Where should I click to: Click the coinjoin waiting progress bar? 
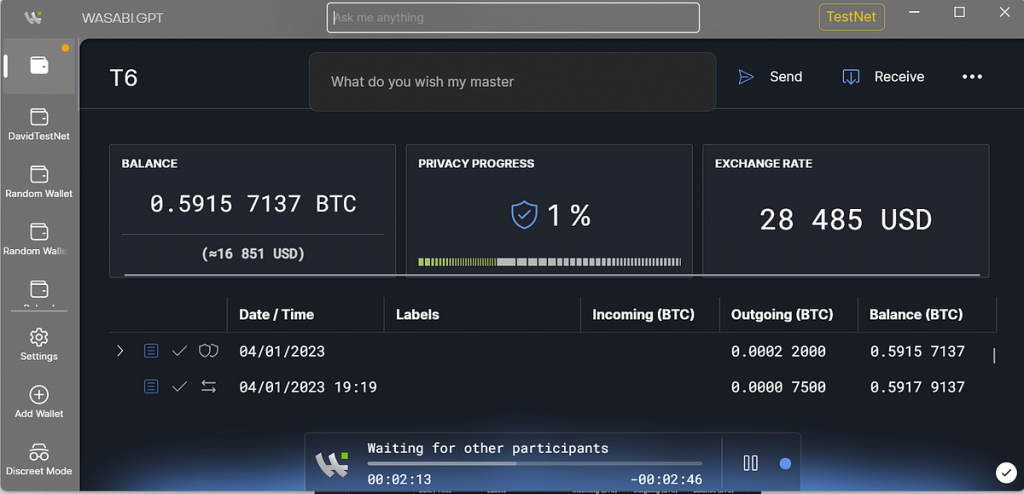click(x=534, y=464)
